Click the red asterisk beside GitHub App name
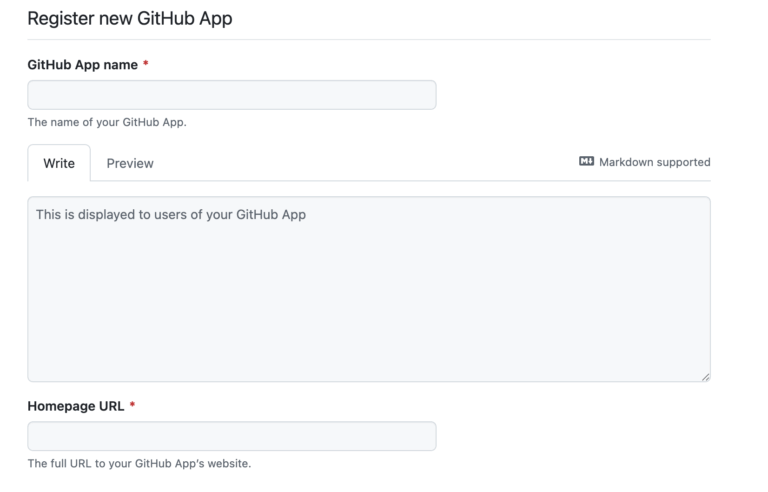The image size is (768, 492). (146, 64)
